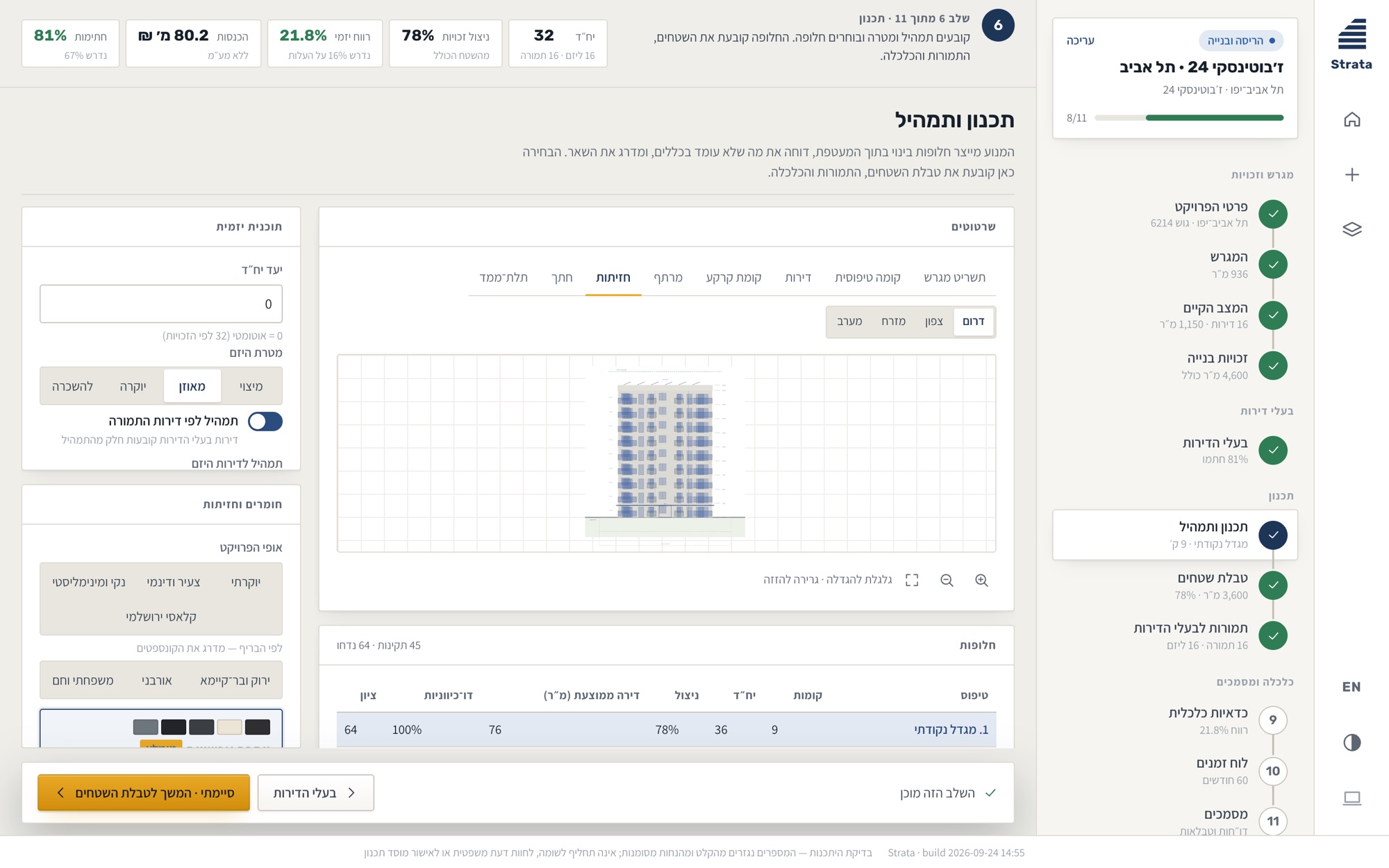
Task: Pick ירוק ובר־קיימא concept option
Action: [235, 681]
